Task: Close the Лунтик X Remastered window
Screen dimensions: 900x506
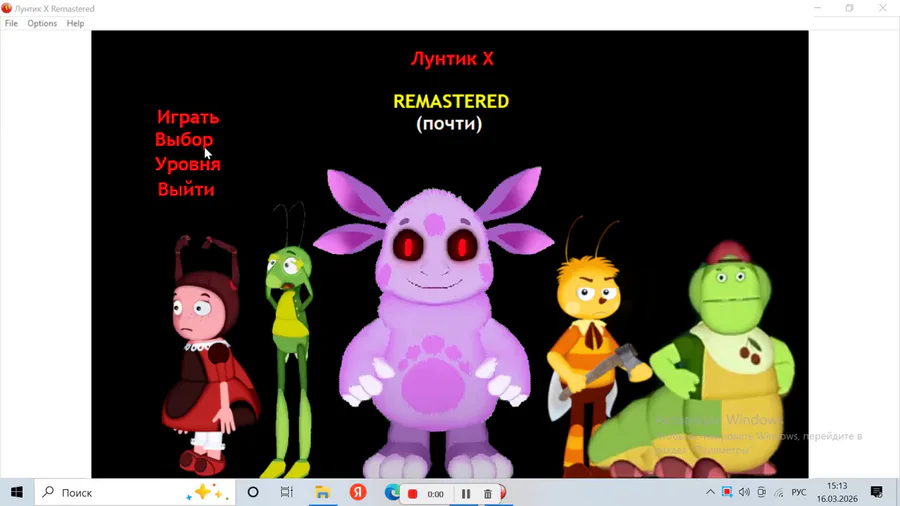Action: (x=883, y=8)
